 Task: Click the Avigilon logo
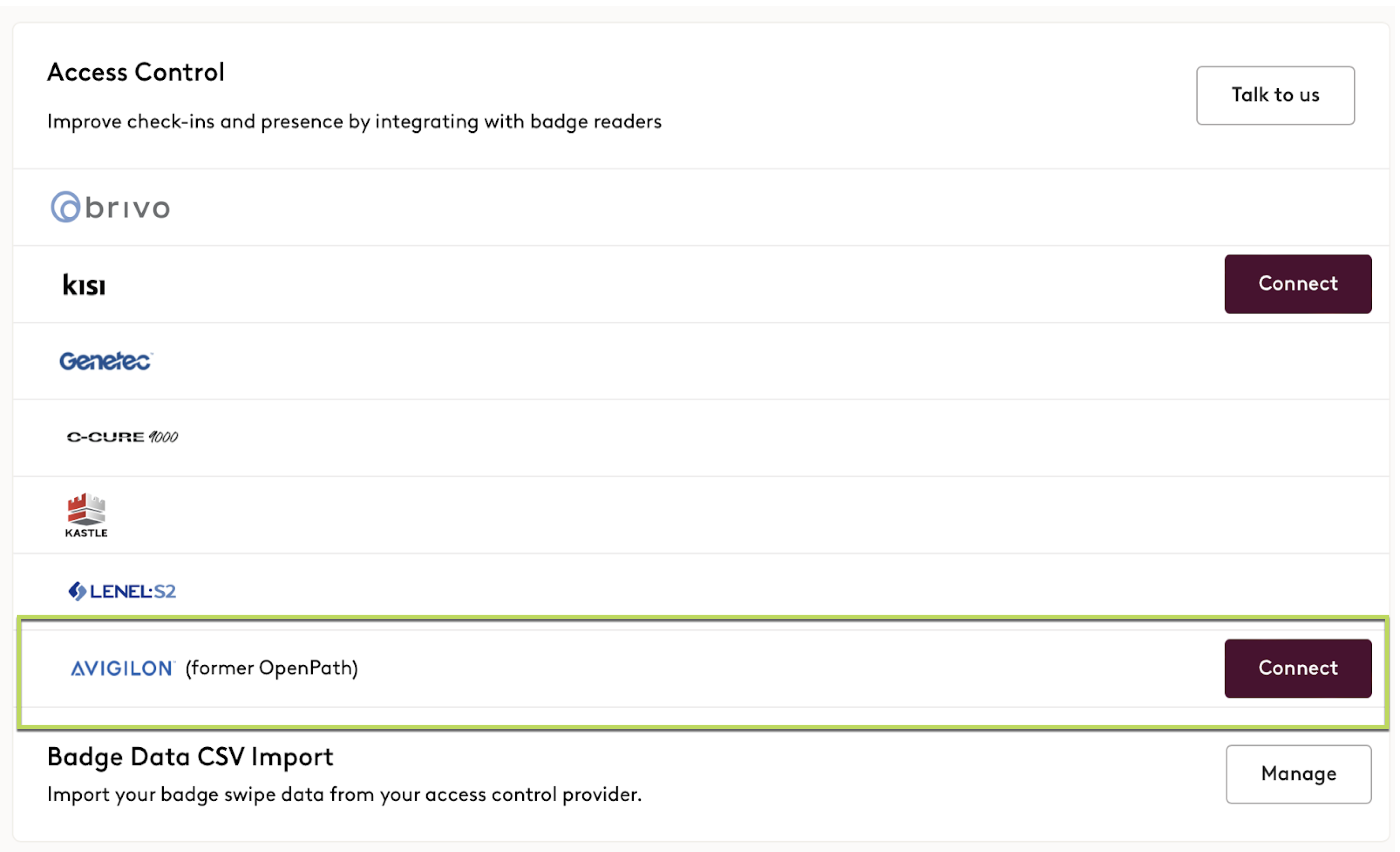[x=123, y=668]
